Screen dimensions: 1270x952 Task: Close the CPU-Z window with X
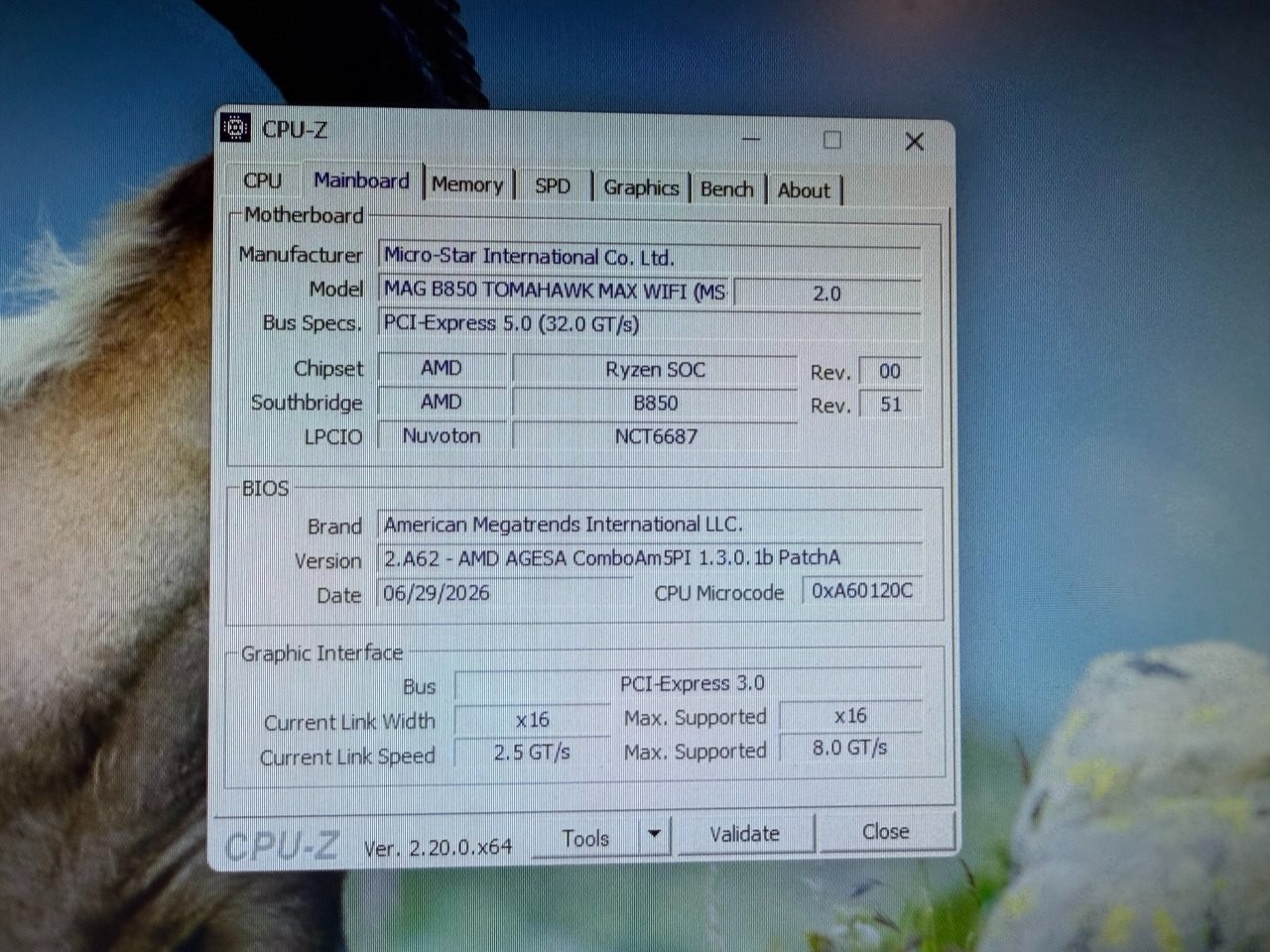pos(915,142)
